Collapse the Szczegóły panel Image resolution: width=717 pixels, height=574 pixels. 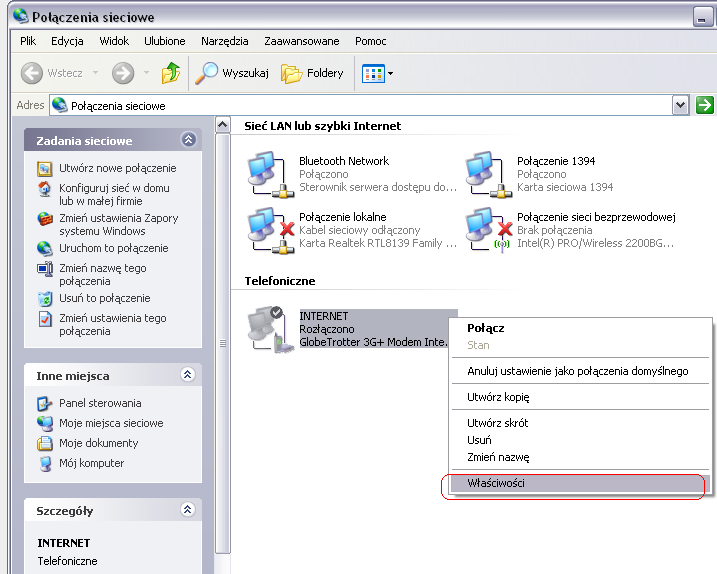point(187,509)
